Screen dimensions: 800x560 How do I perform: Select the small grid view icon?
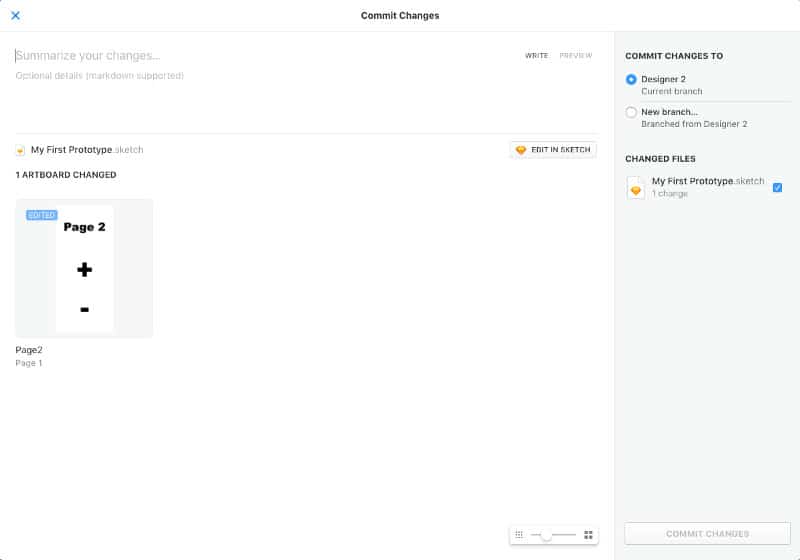[x=519, y=534]
